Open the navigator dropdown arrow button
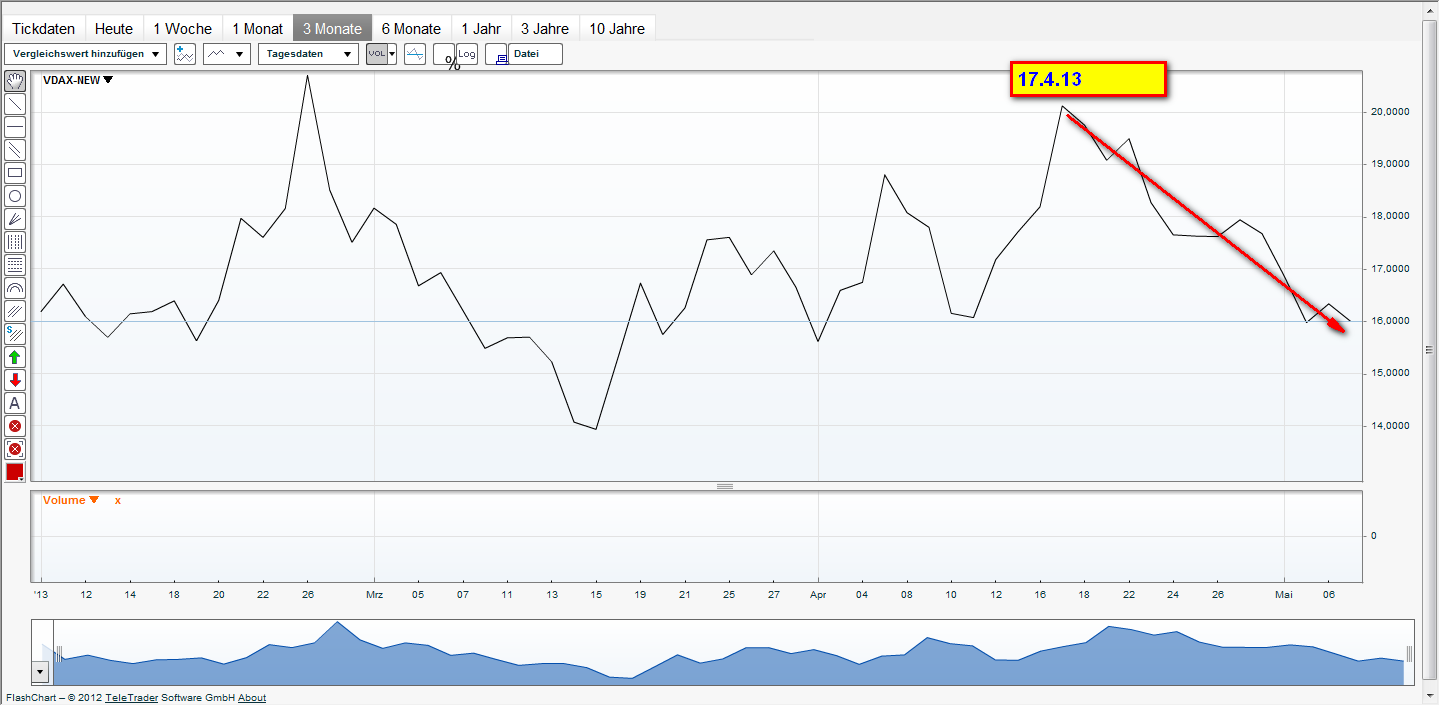Image resolution: width=1440 pixels, height=706 pixels. [x=41, y=672]
